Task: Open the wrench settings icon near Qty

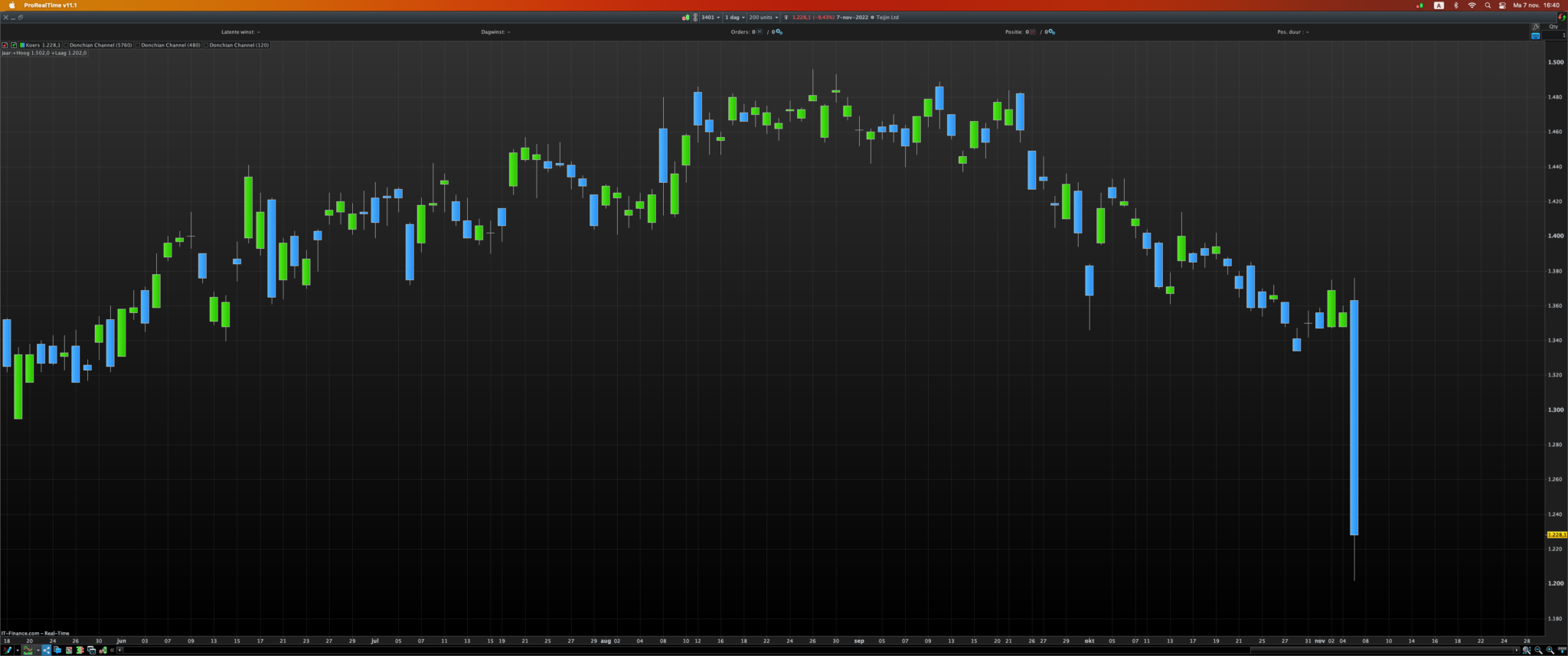Action: click(1535, 27)
